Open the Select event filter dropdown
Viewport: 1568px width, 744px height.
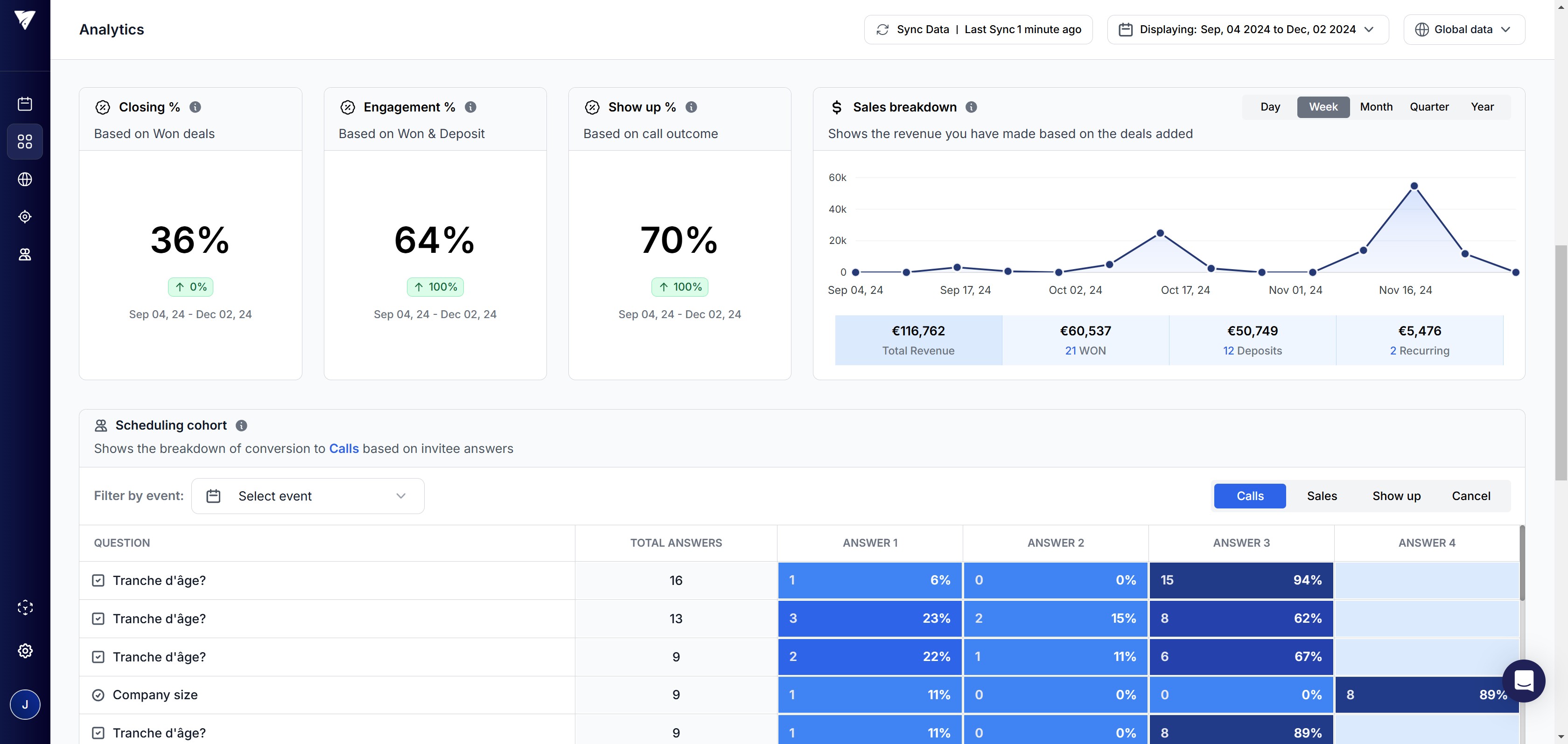point(308,496)
